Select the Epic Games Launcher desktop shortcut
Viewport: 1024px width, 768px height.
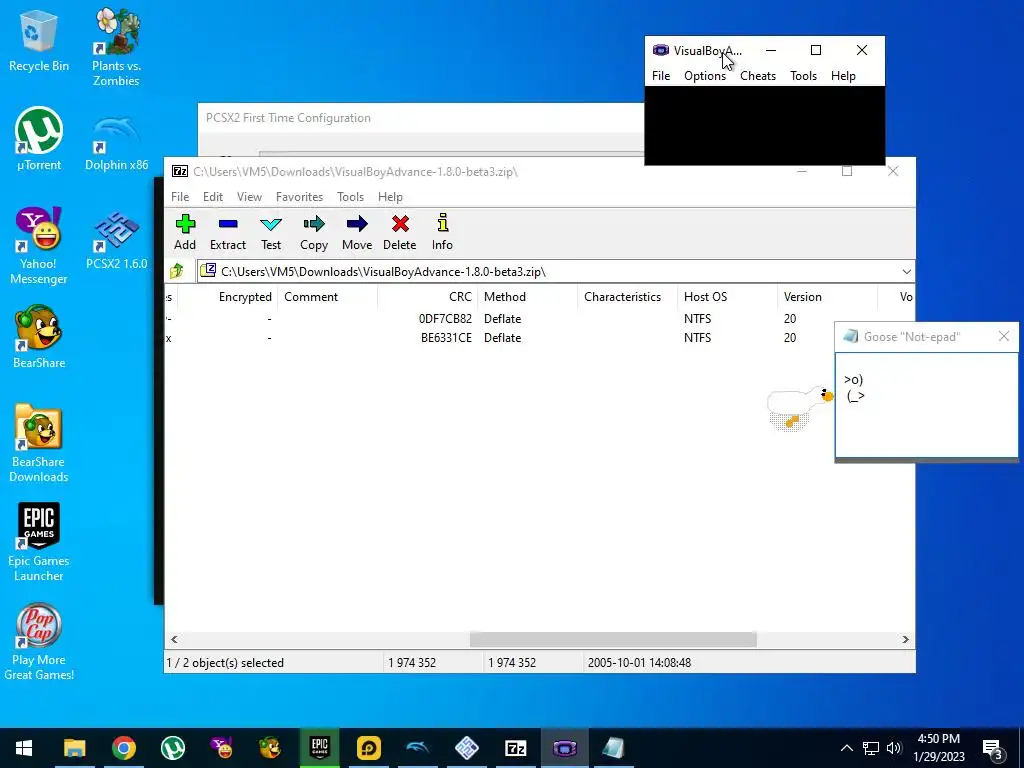(39, 542)
